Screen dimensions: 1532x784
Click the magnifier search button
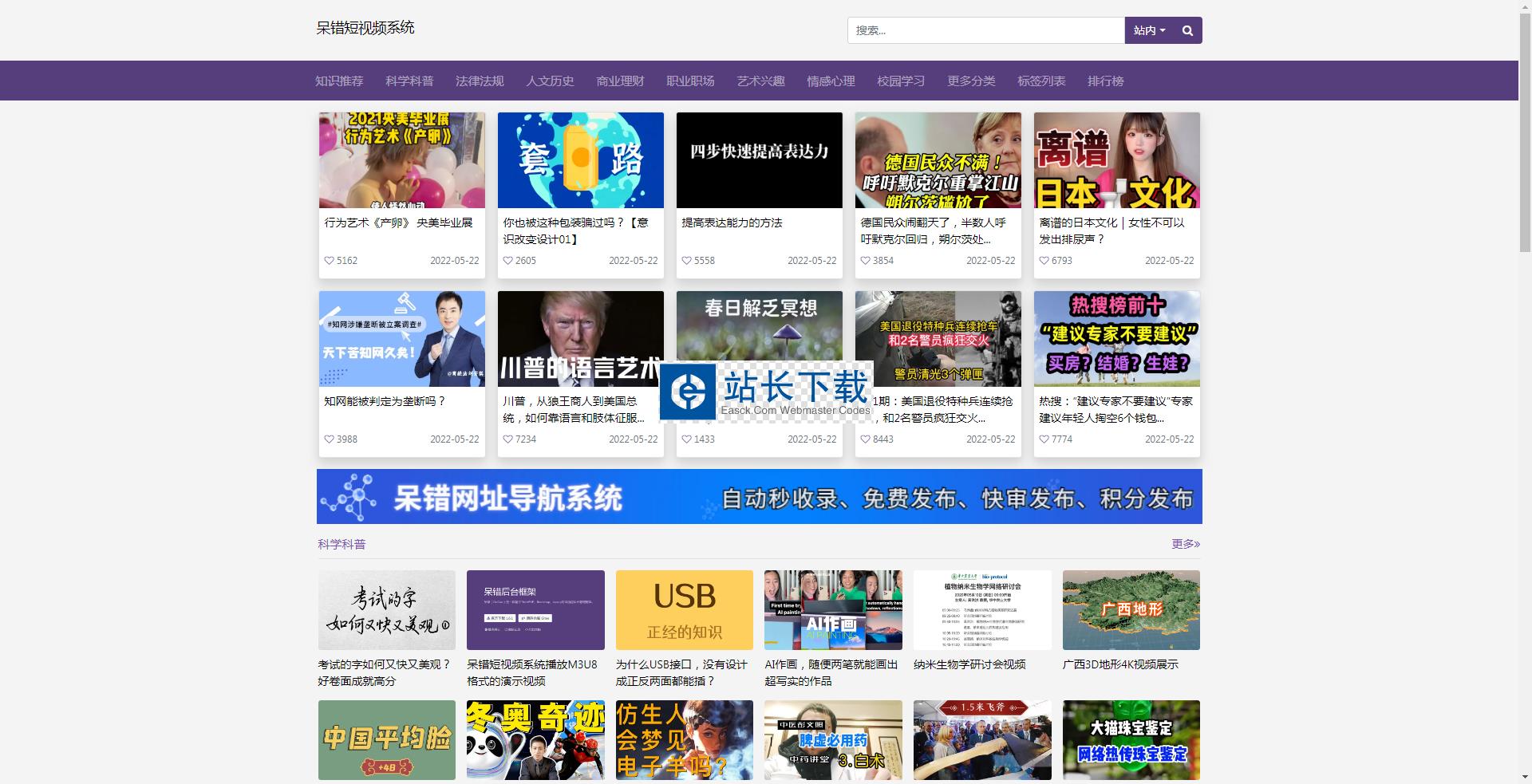tap(1187, 30)
